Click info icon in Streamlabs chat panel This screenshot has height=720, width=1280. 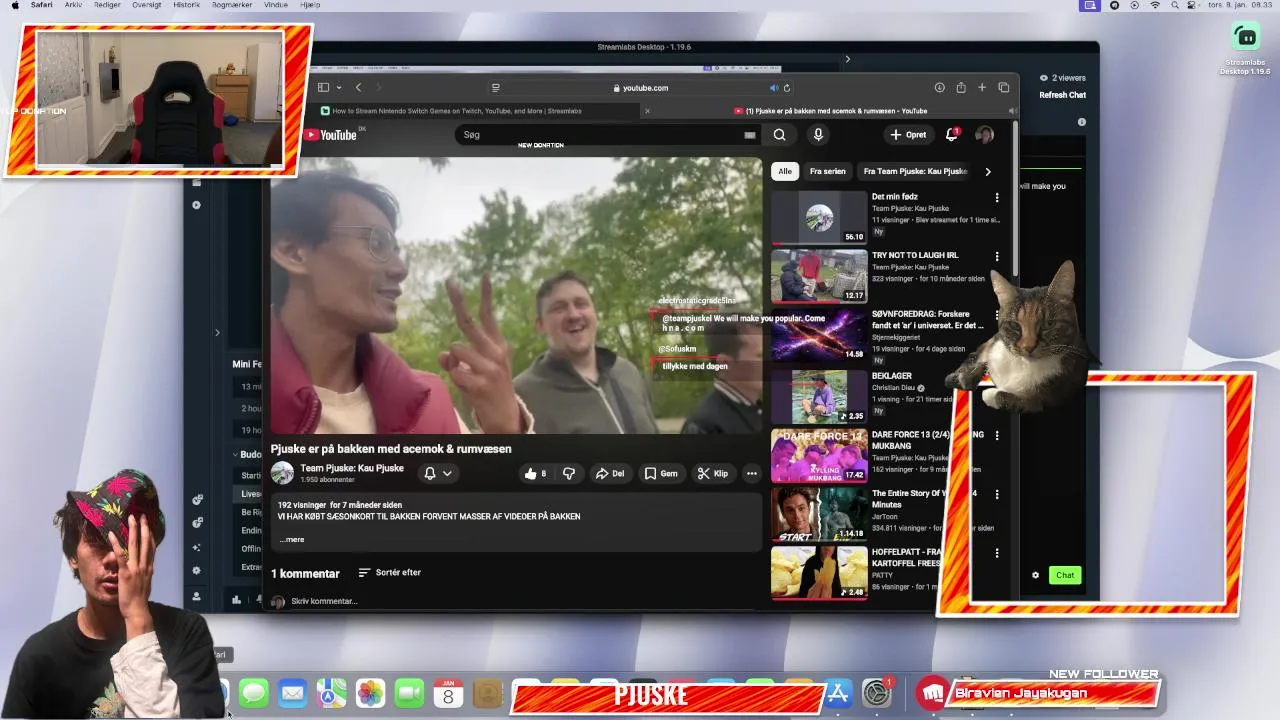pyautogui.click(x=1081, y=122)
